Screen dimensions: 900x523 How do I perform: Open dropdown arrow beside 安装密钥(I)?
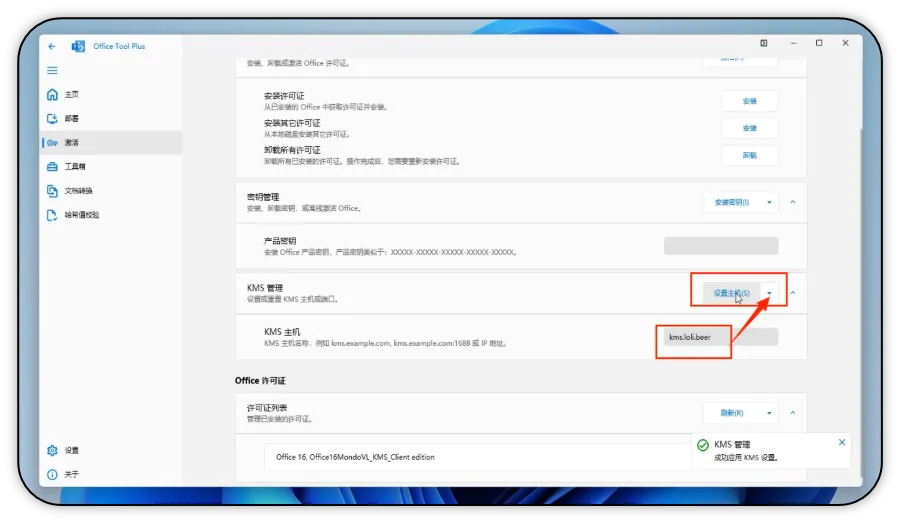pos(769,202)
